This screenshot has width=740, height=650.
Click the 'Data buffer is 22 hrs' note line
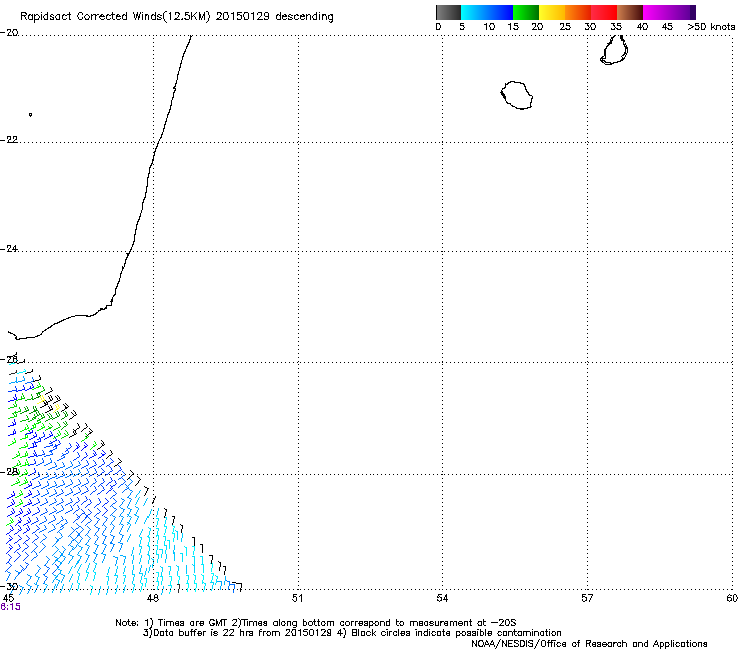click(x=352, y=633)
